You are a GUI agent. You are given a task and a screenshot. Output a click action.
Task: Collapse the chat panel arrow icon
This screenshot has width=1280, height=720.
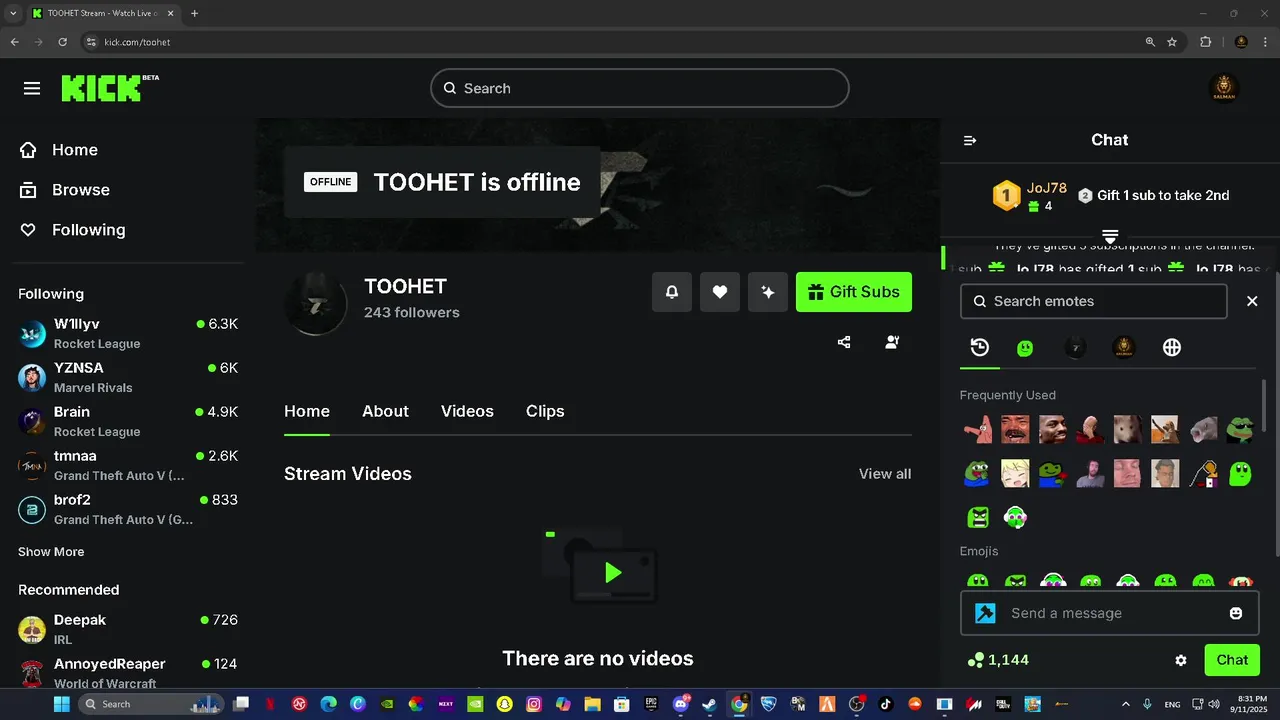click(969, 140)
